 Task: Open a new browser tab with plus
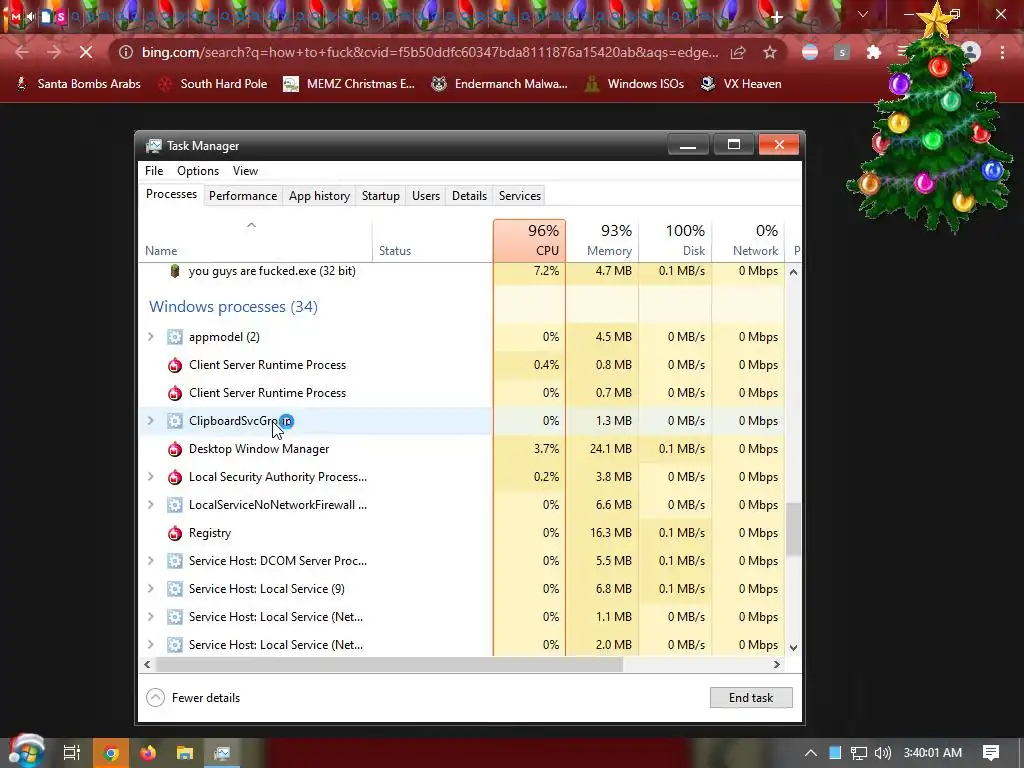[776, 18]
